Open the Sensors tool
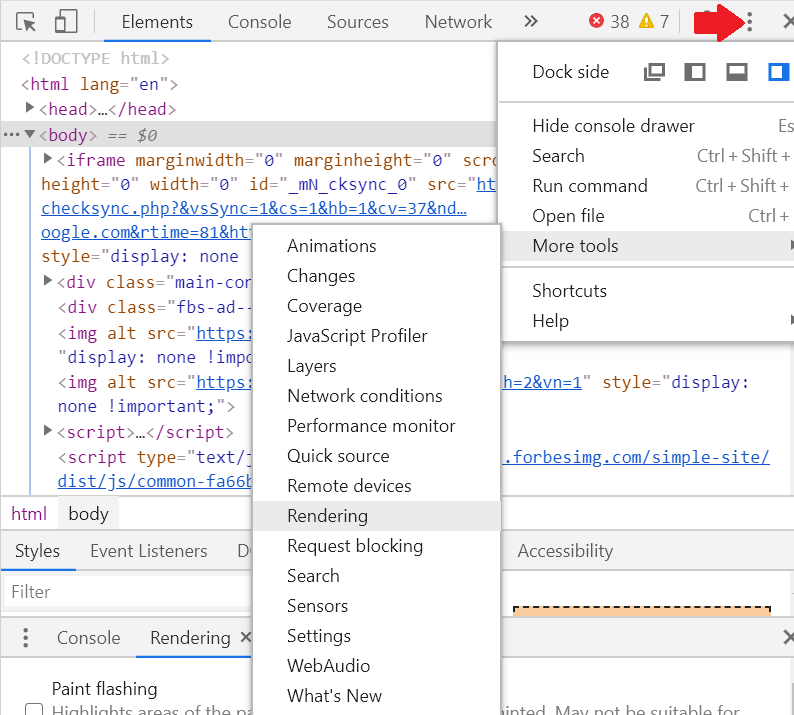Viewport: 794px width, 715px height. click(376, 606)
